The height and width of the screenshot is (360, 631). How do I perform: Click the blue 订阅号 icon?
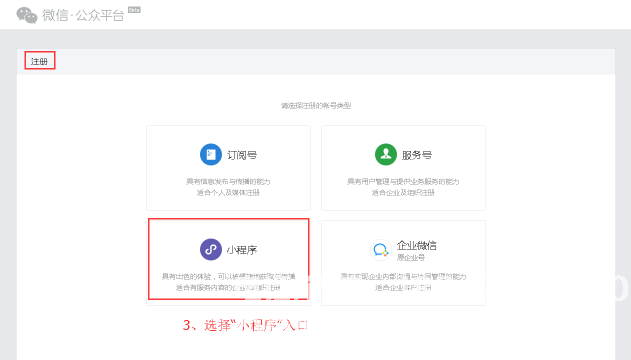(211, 154)
